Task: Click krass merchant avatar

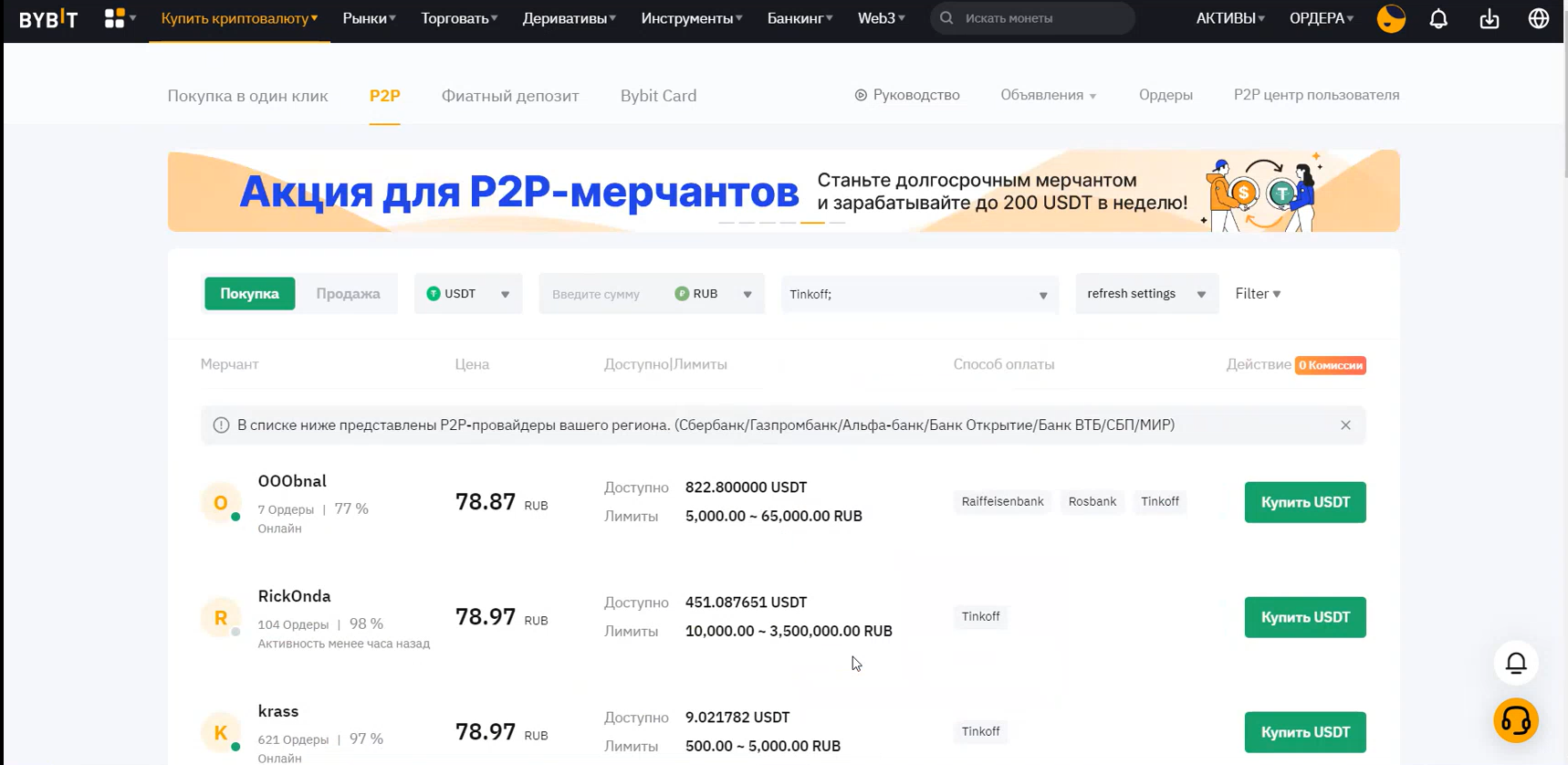Action: tap(221, 733)
